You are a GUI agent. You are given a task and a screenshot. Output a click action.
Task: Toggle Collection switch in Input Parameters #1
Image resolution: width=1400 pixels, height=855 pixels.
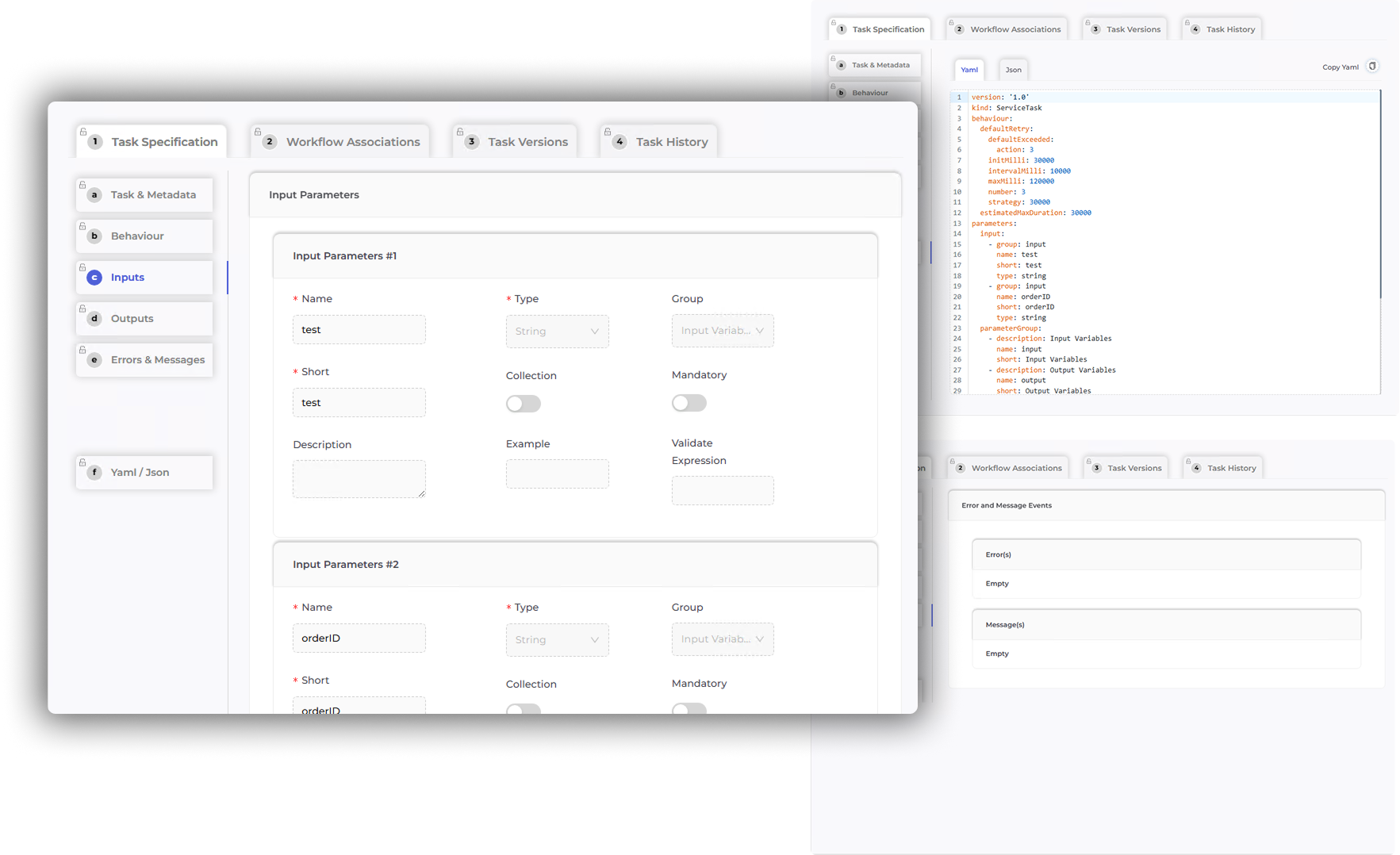coord(524,404)
